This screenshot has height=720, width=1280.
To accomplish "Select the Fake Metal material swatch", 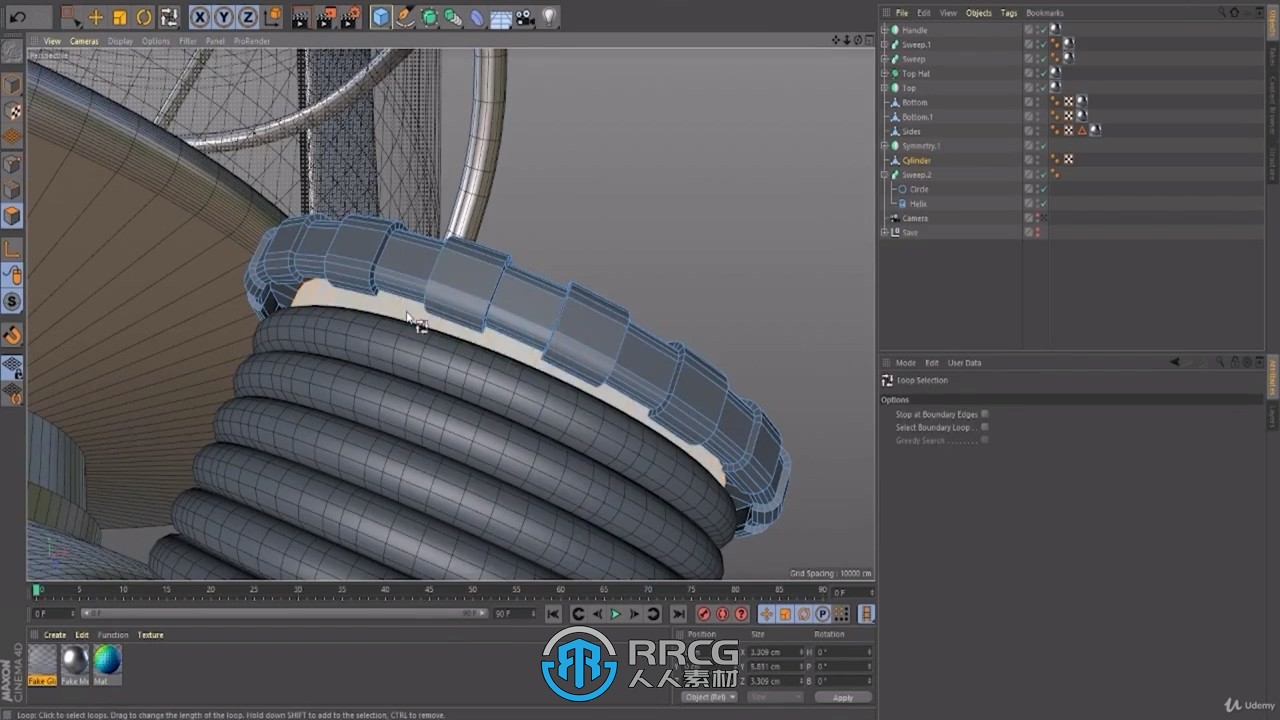I will (75, 665).
